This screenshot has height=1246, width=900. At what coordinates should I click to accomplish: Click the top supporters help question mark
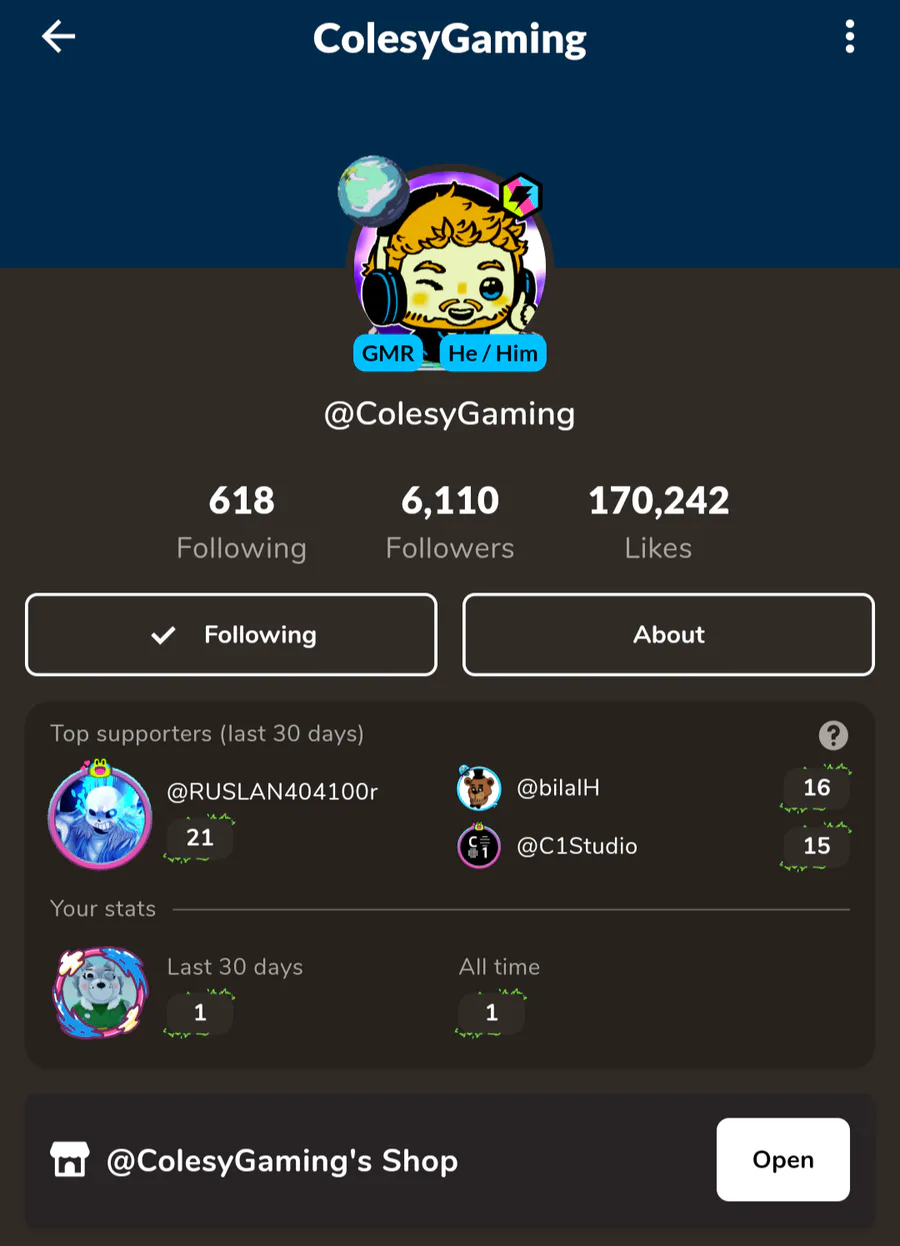[x=833, y=736]
